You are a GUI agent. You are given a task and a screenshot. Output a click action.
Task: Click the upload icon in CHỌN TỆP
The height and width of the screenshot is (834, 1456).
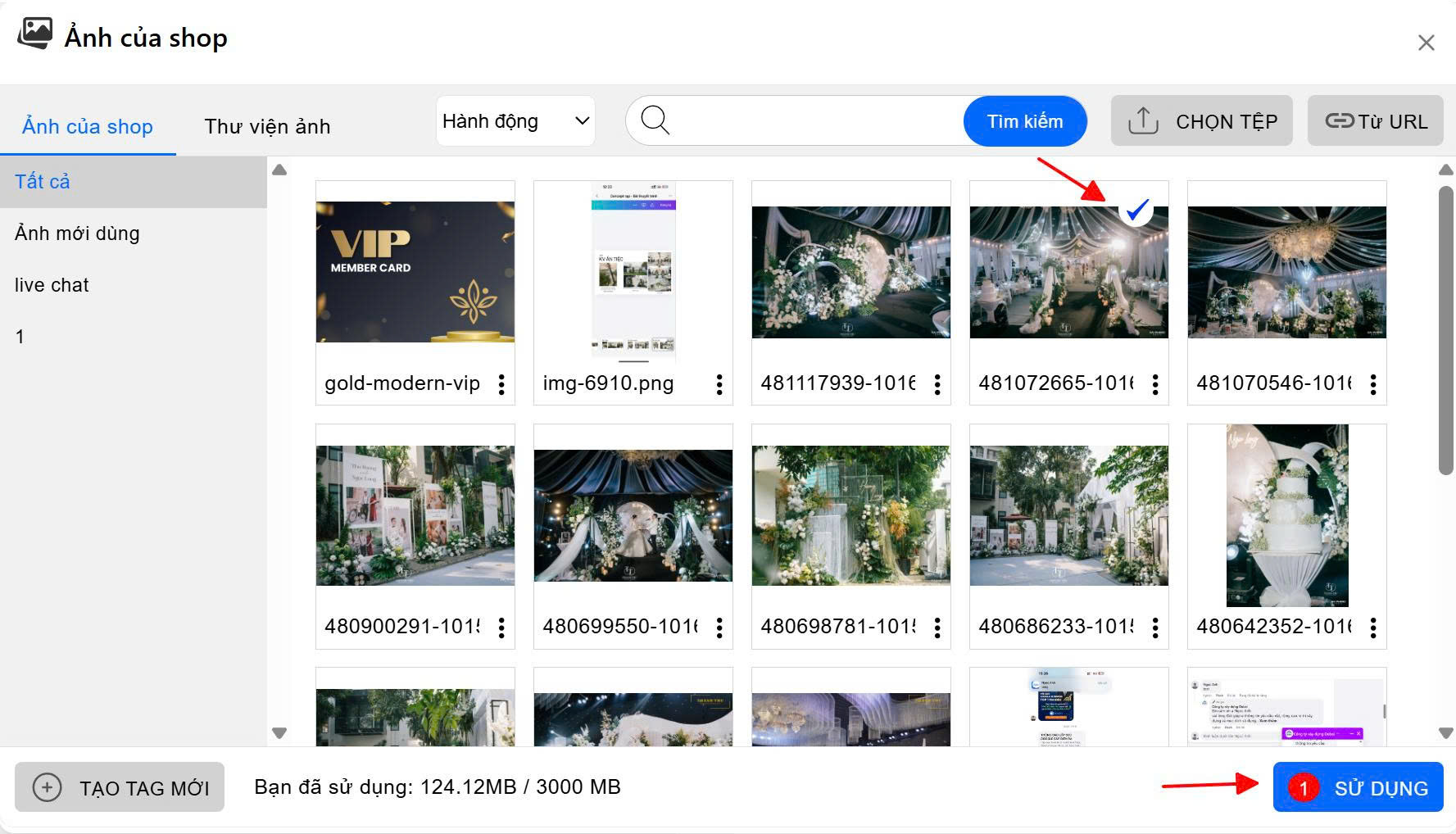1143,120
